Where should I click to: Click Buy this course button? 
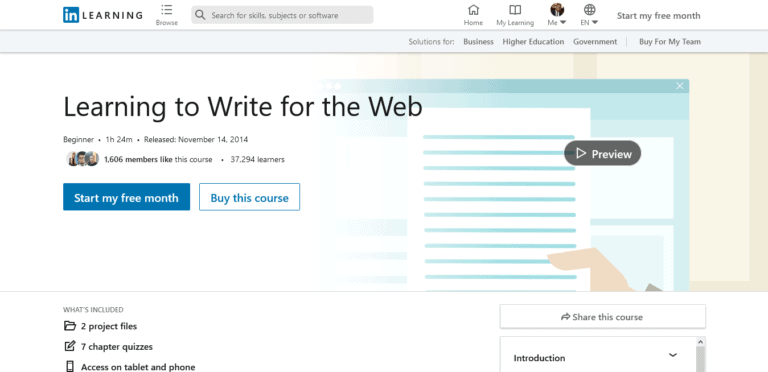249,197
